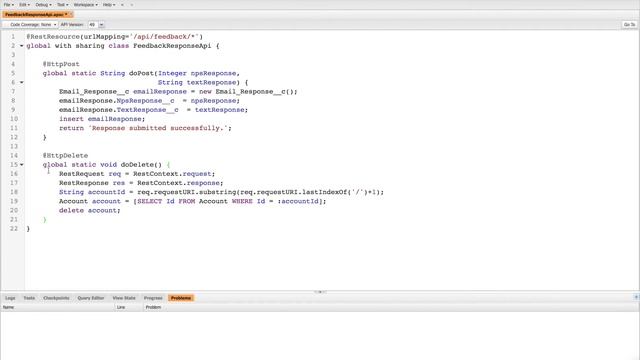Click the doPost method name

click(141, 73)
